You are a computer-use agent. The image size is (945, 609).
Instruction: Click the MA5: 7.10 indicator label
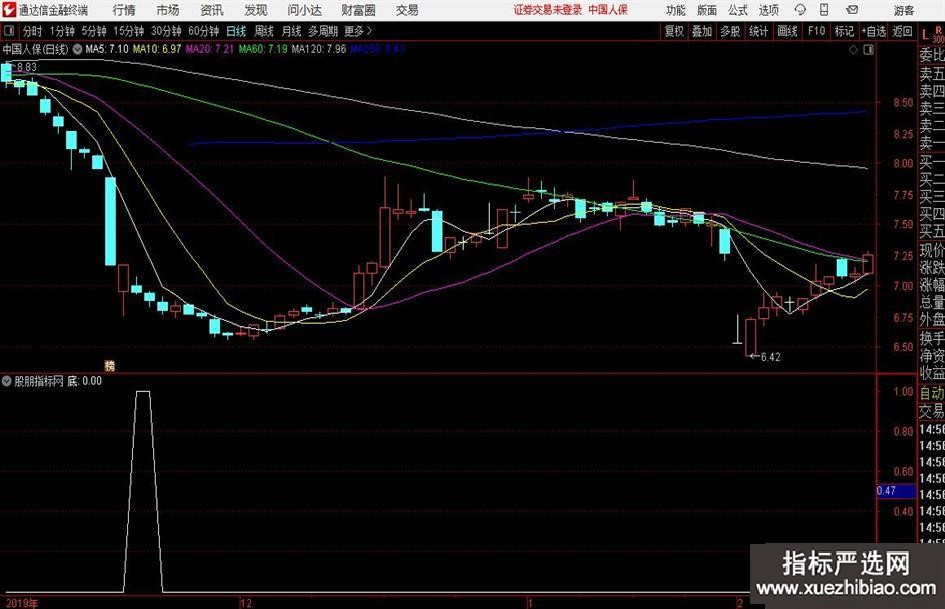coord(107,49)
